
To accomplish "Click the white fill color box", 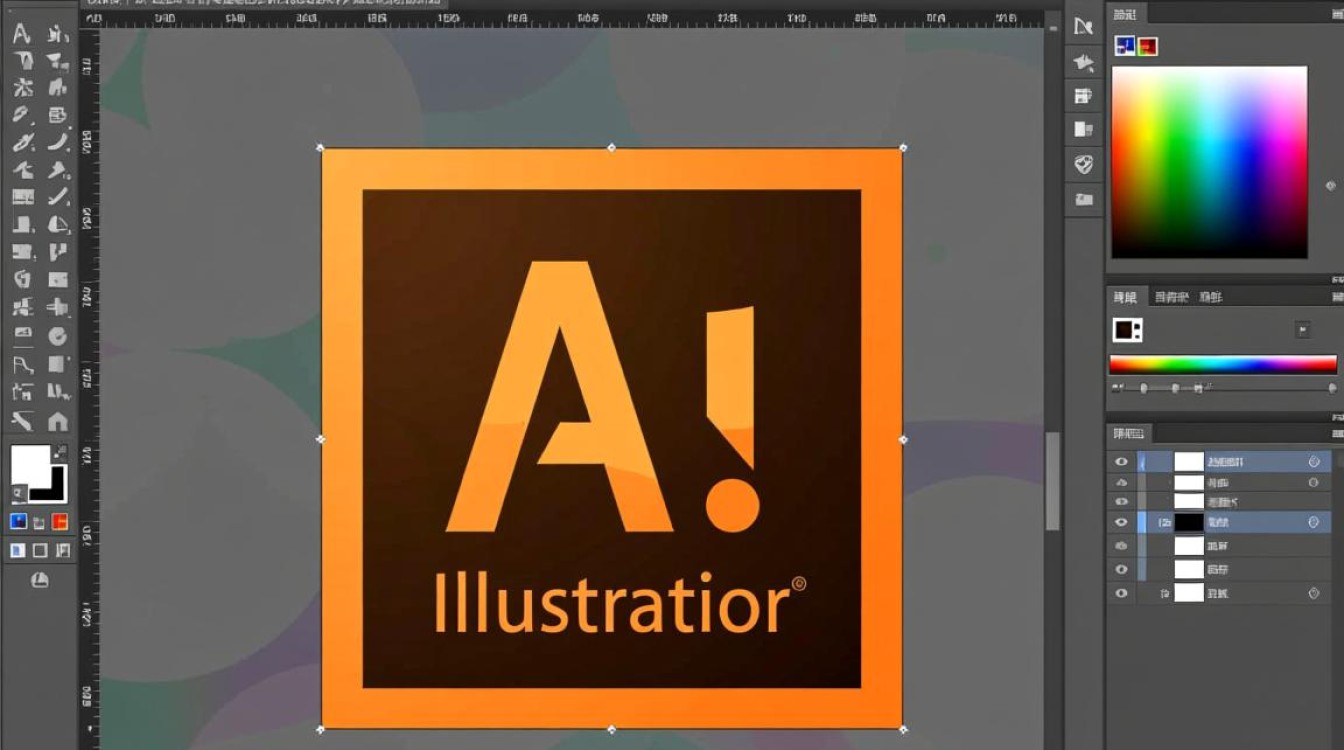I will (30, 465).
